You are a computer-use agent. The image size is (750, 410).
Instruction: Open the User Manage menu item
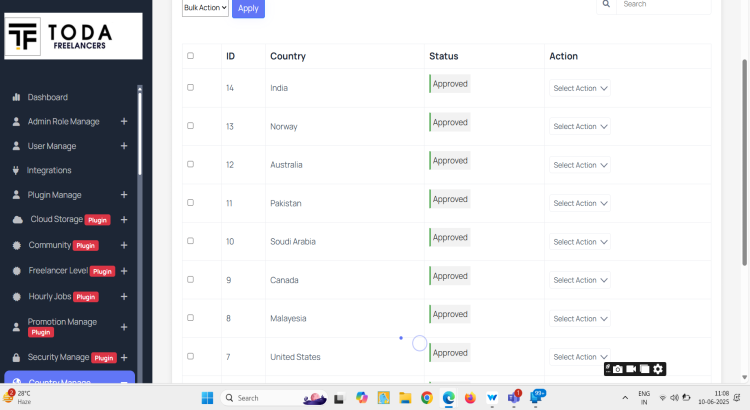(x=52, y=146)
